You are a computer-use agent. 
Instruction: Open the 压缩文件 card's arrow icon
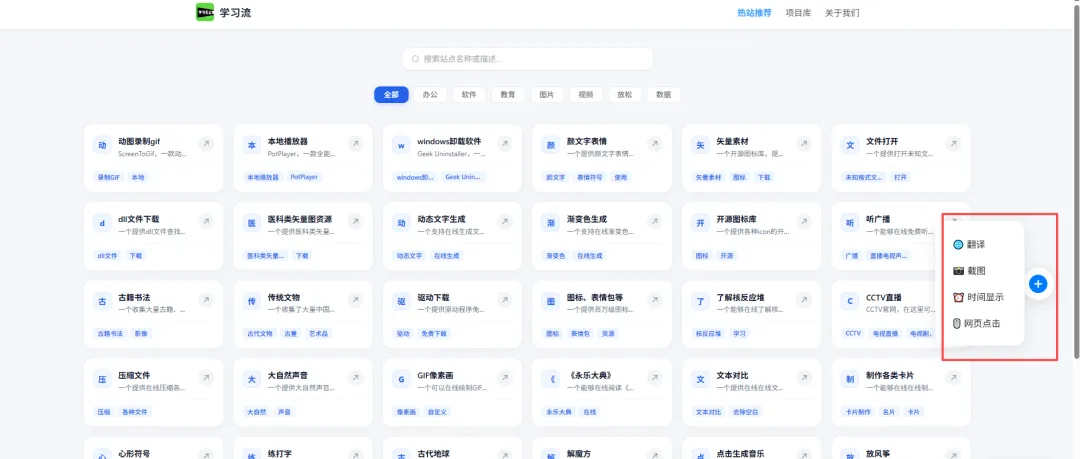point(206,378)
